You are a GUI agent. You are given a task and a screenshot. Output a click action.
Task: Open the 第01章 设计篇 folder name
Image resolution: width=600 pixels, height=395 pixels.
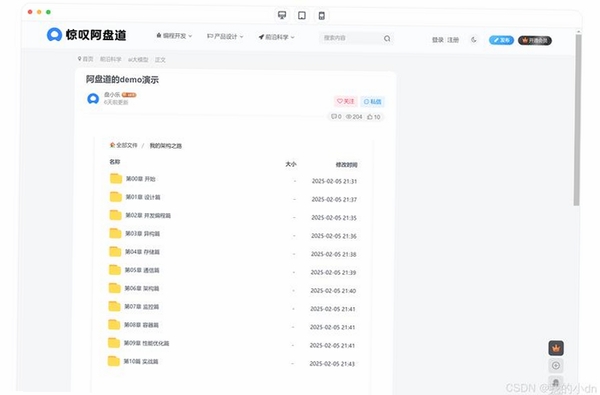143,197
